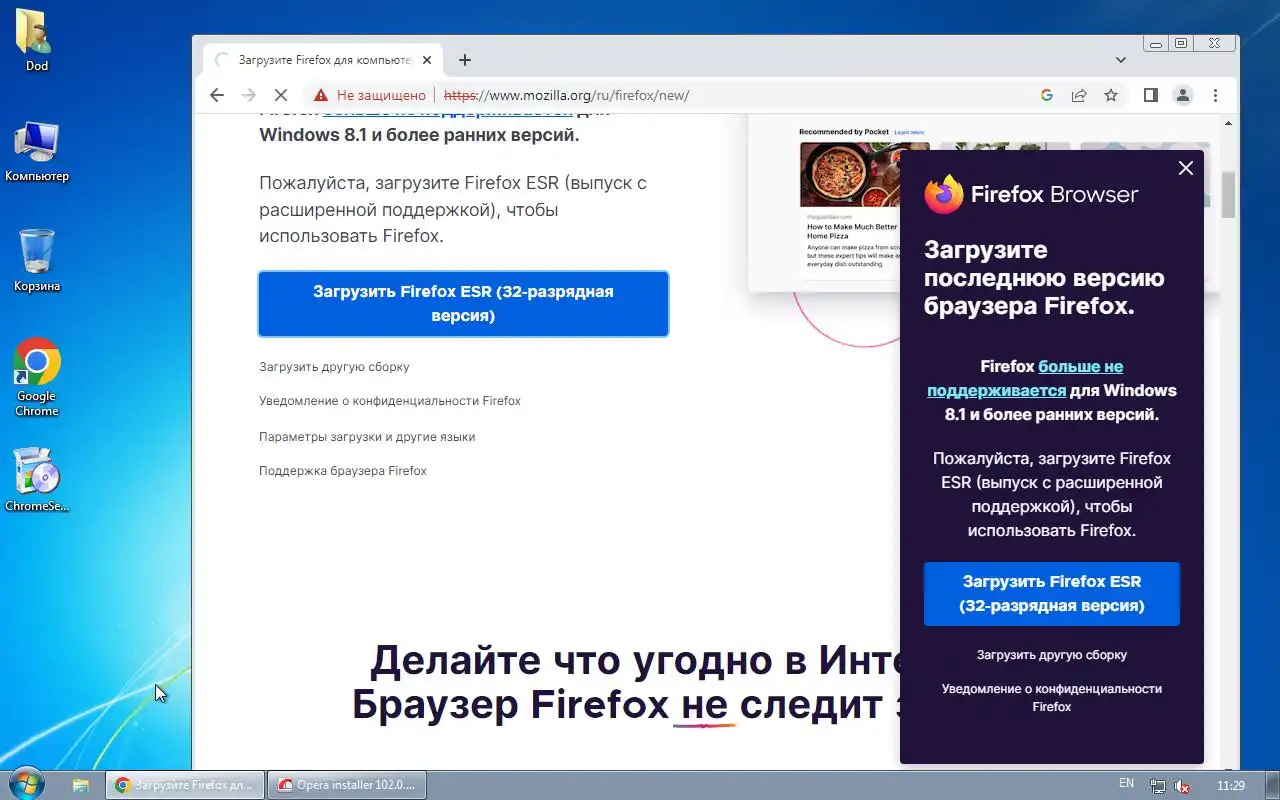Open the Windows Start button
This screenshot has height=800, width=1280.
pyautogui.click(x=25, y=784)
